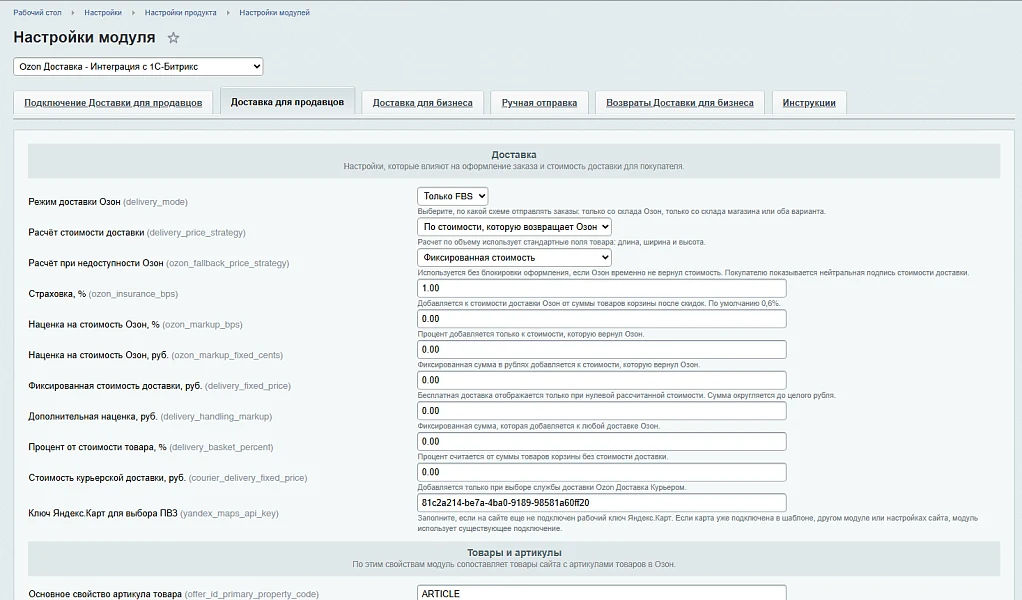Open the 'Расчёт при недоступности Озон' dropdown

(x=514, y=257)
